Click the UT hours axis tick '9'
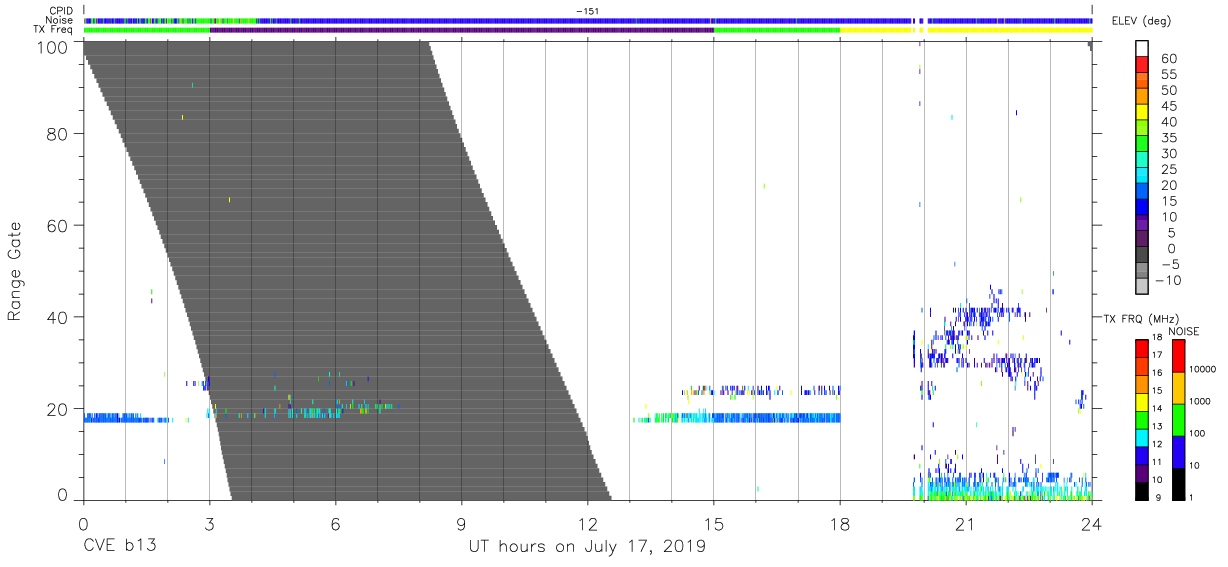The image size is (1228, 567). 461,524
